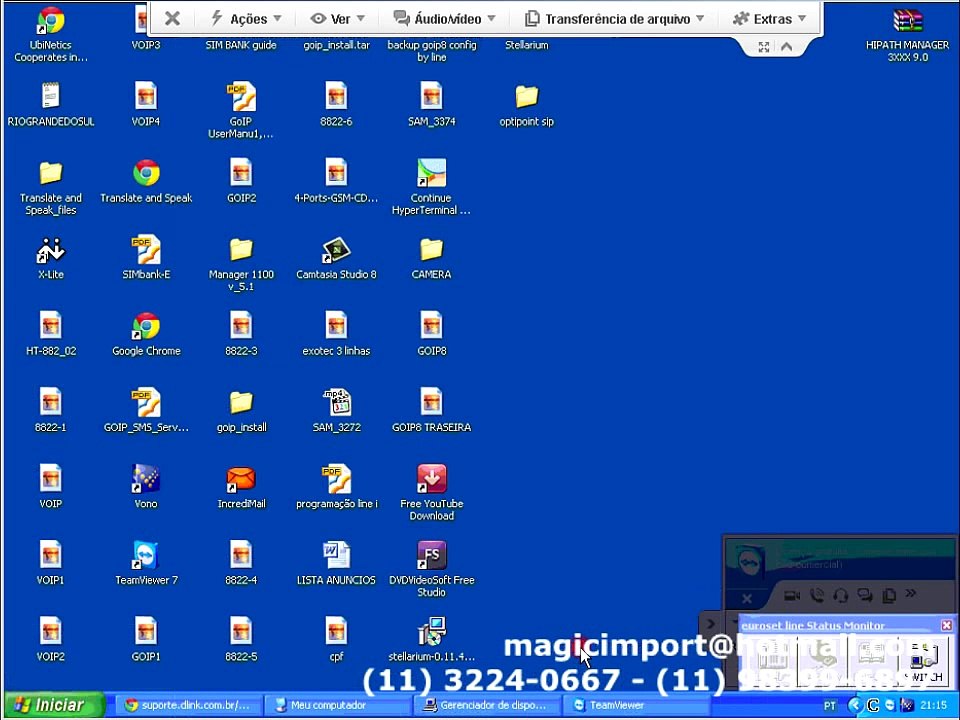Open the Stellarium desktop icon
Viewport: 960px width, 720px height.
pos(526,44)
